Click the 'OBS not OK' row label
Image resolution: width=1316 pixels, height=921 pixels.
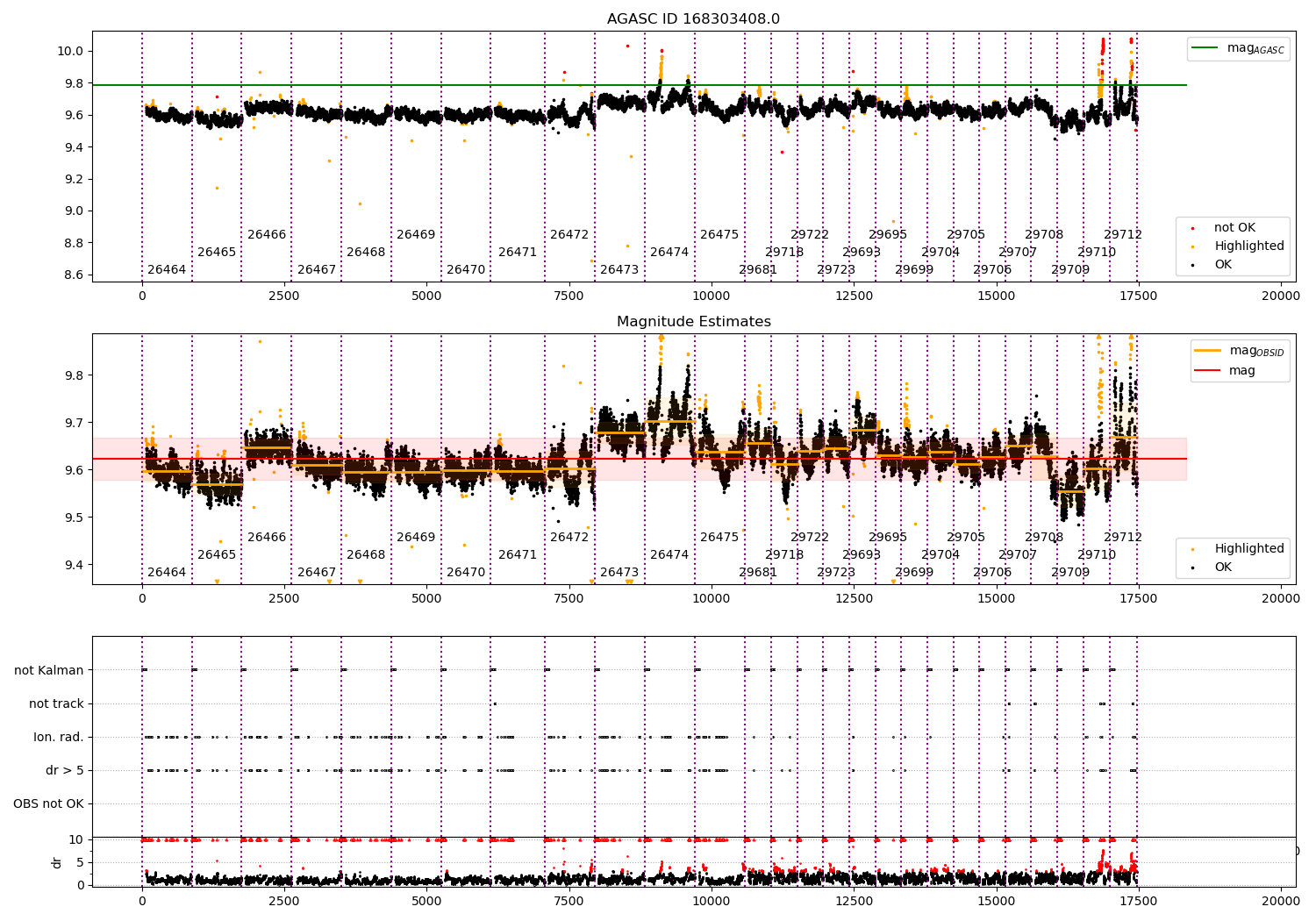point(49,803)
